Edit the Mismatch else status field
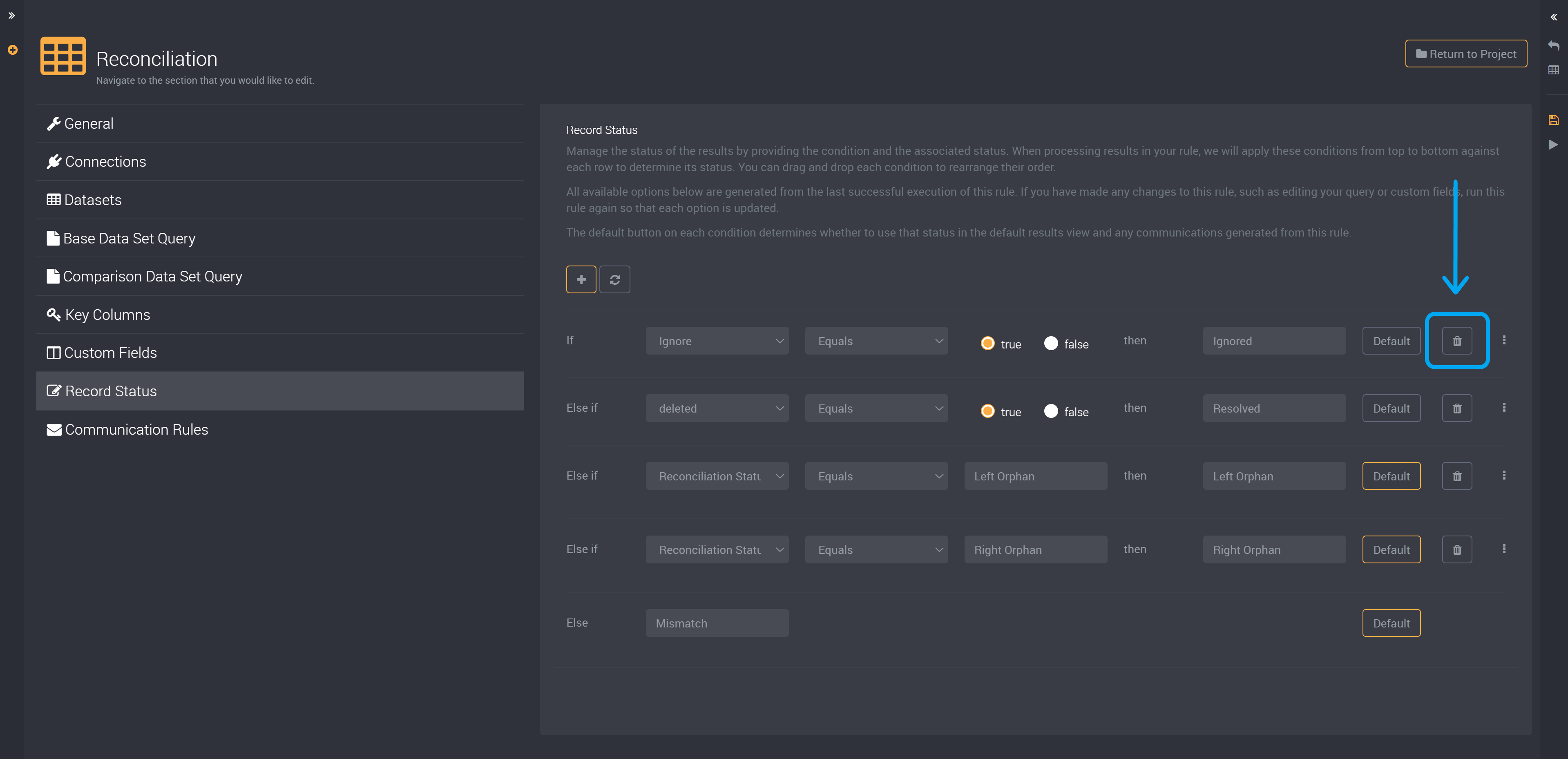Screen dimensions: 1568x759 (717, 623)
